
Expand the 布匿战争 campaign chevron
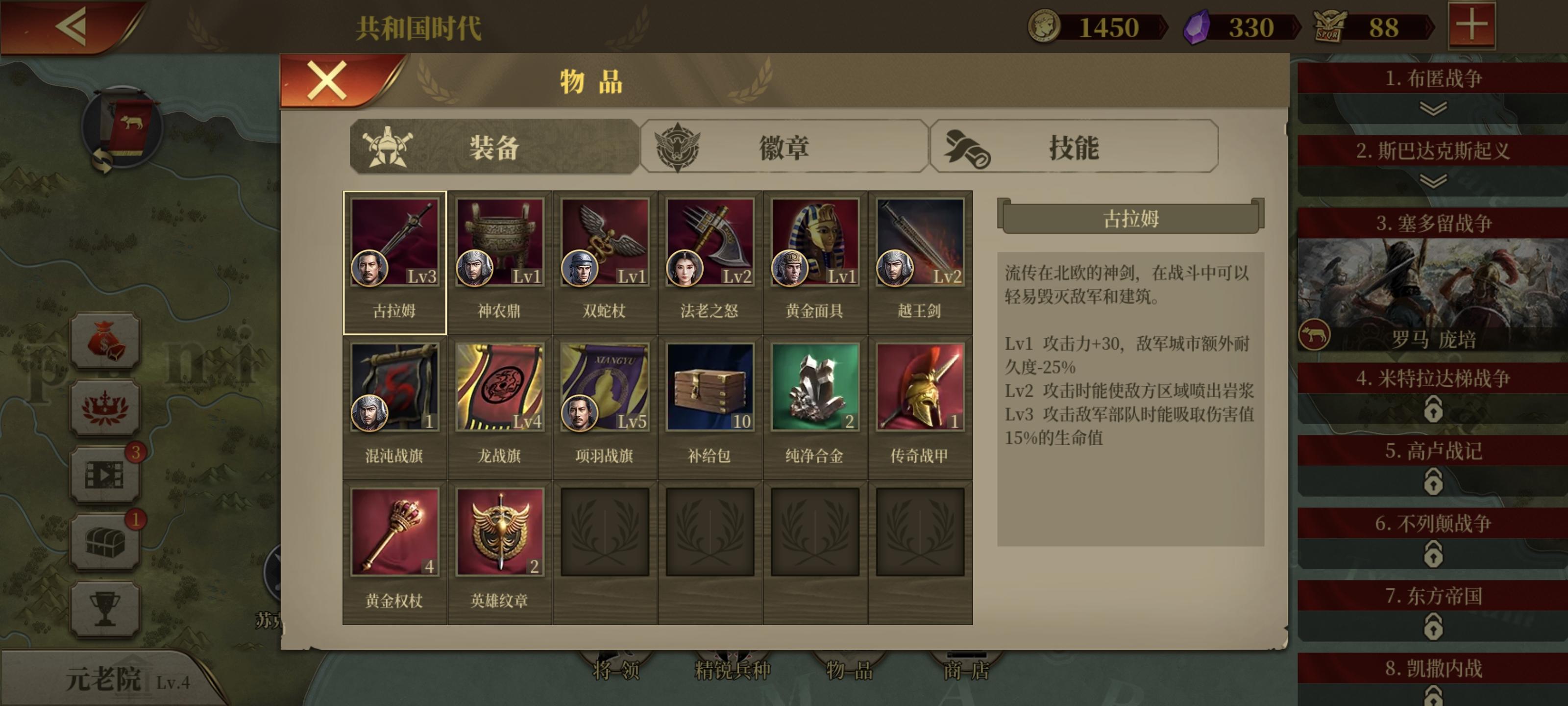coord(1432,108)
